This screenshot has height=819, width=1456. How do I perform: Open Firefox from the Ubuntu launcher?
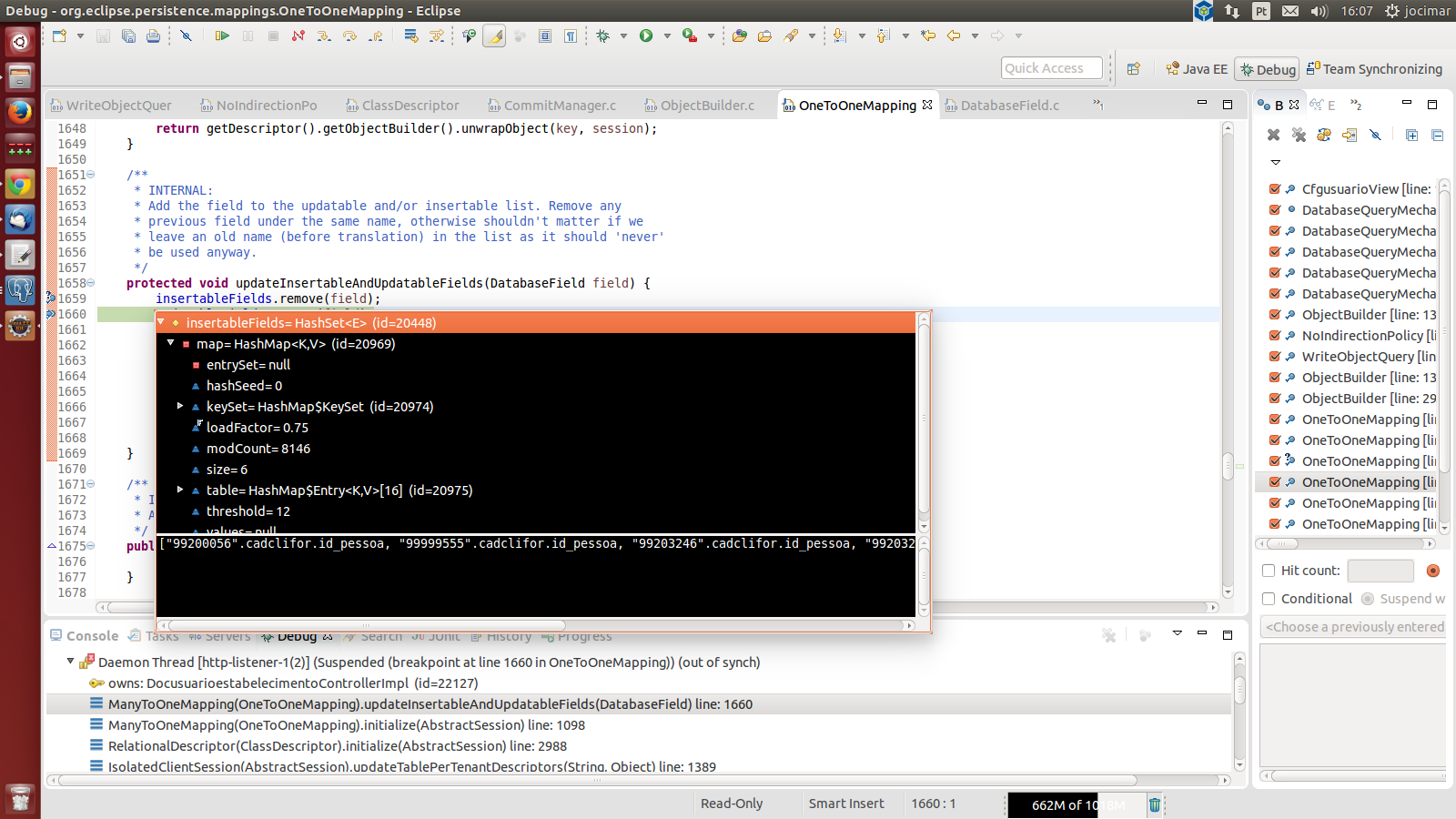20,113
